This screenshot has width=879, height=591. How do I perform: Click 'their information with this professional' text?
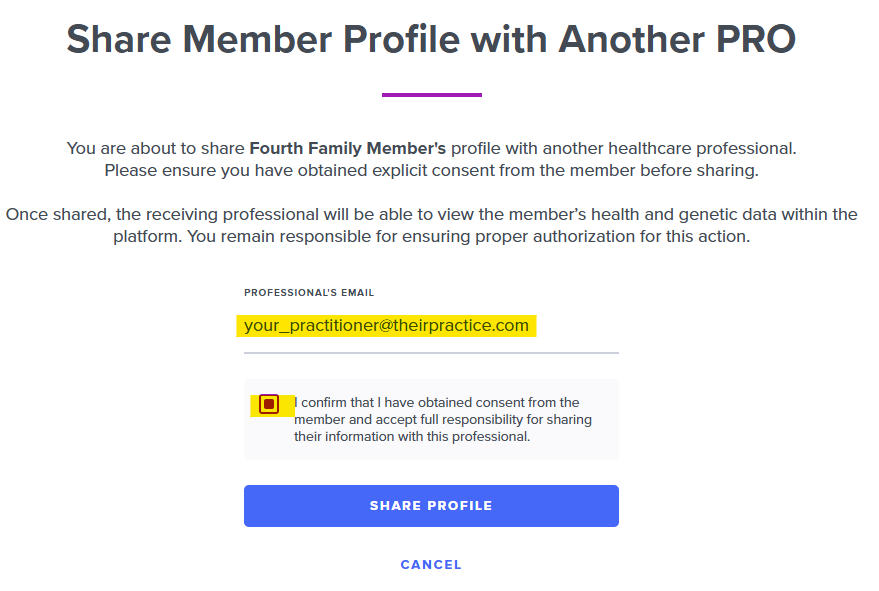coord(411,437)
